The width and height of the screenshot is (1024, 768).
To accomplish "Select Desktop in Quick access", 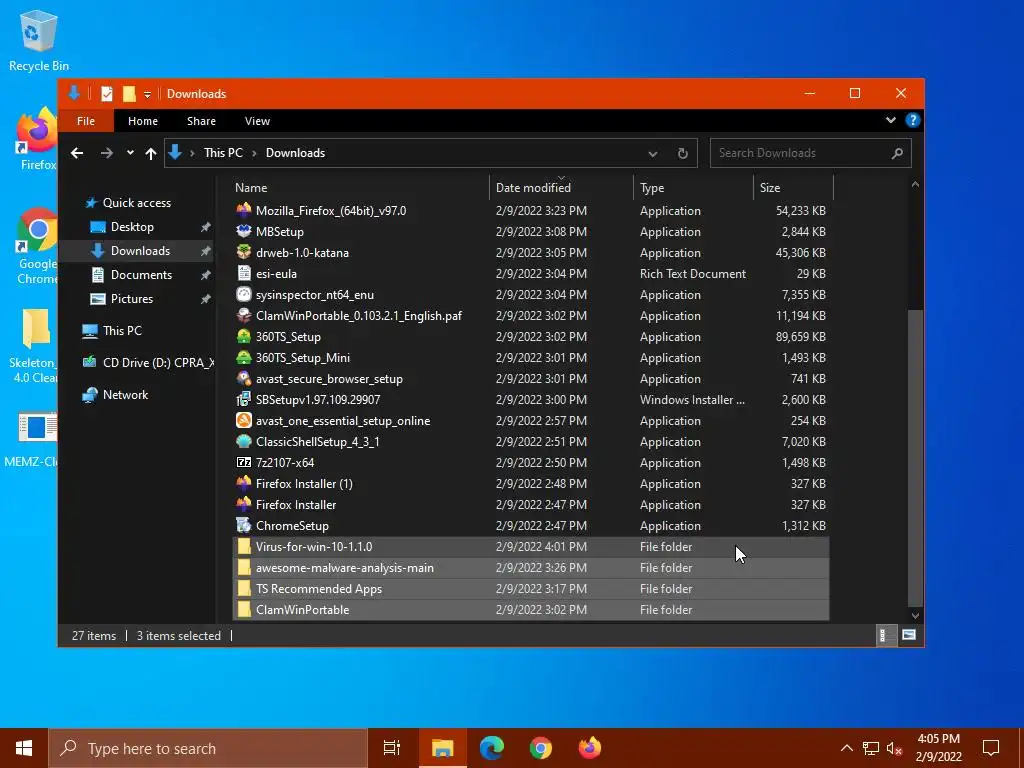I will coord(132,227).
